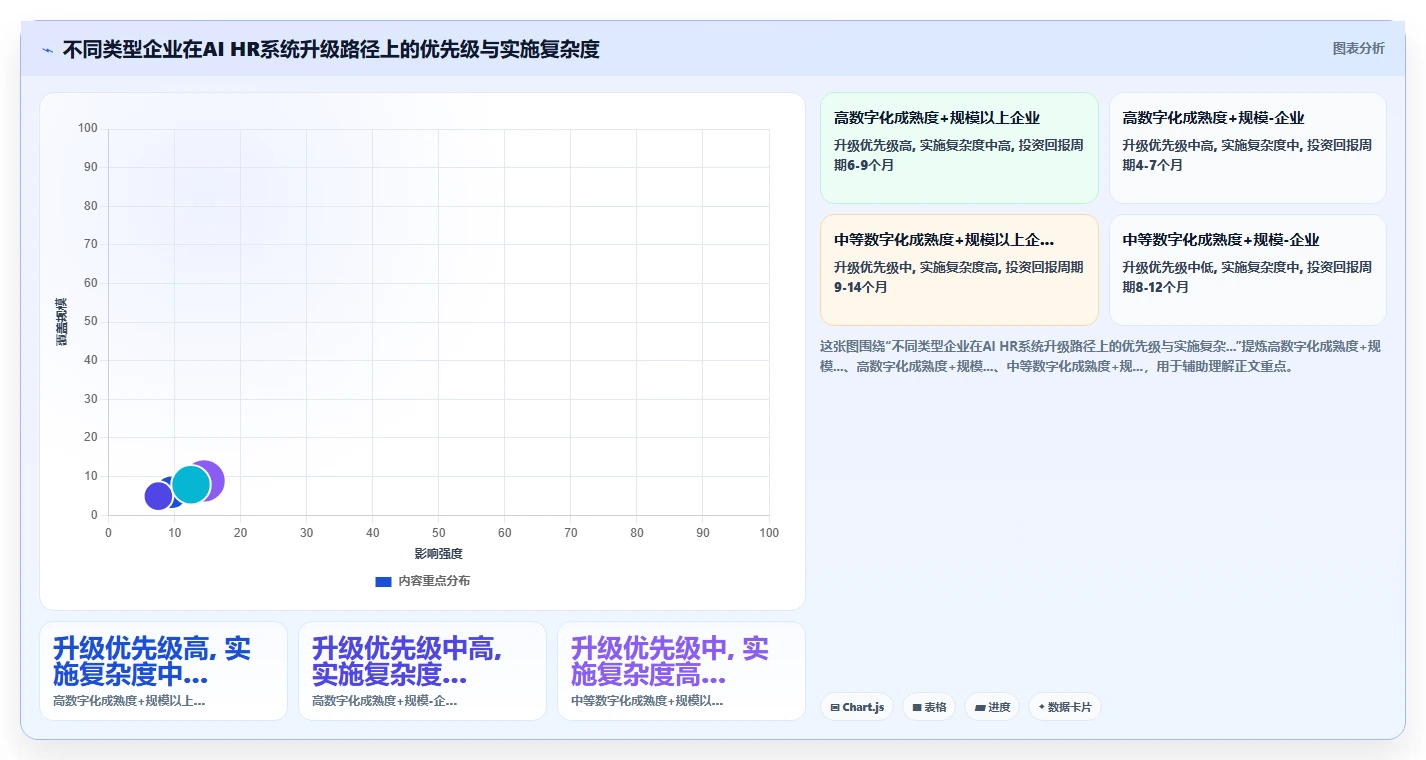1426x760 pixels.
Task: Select the 升级优先级中高 data card below the chart
Action: tap(422, 671)
